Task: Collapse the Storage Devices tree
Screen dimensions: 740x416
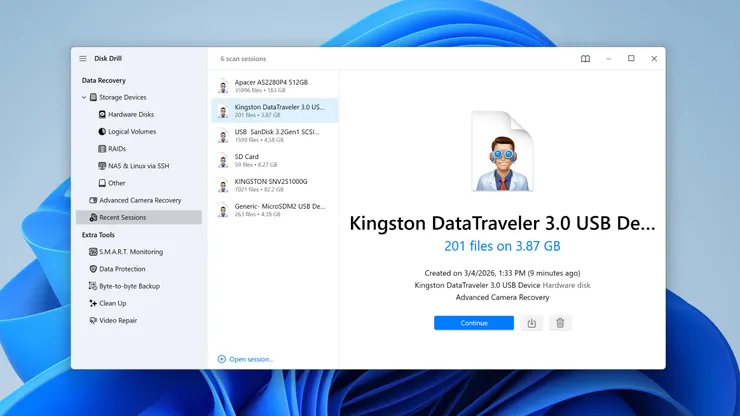Action: (84, 97)
